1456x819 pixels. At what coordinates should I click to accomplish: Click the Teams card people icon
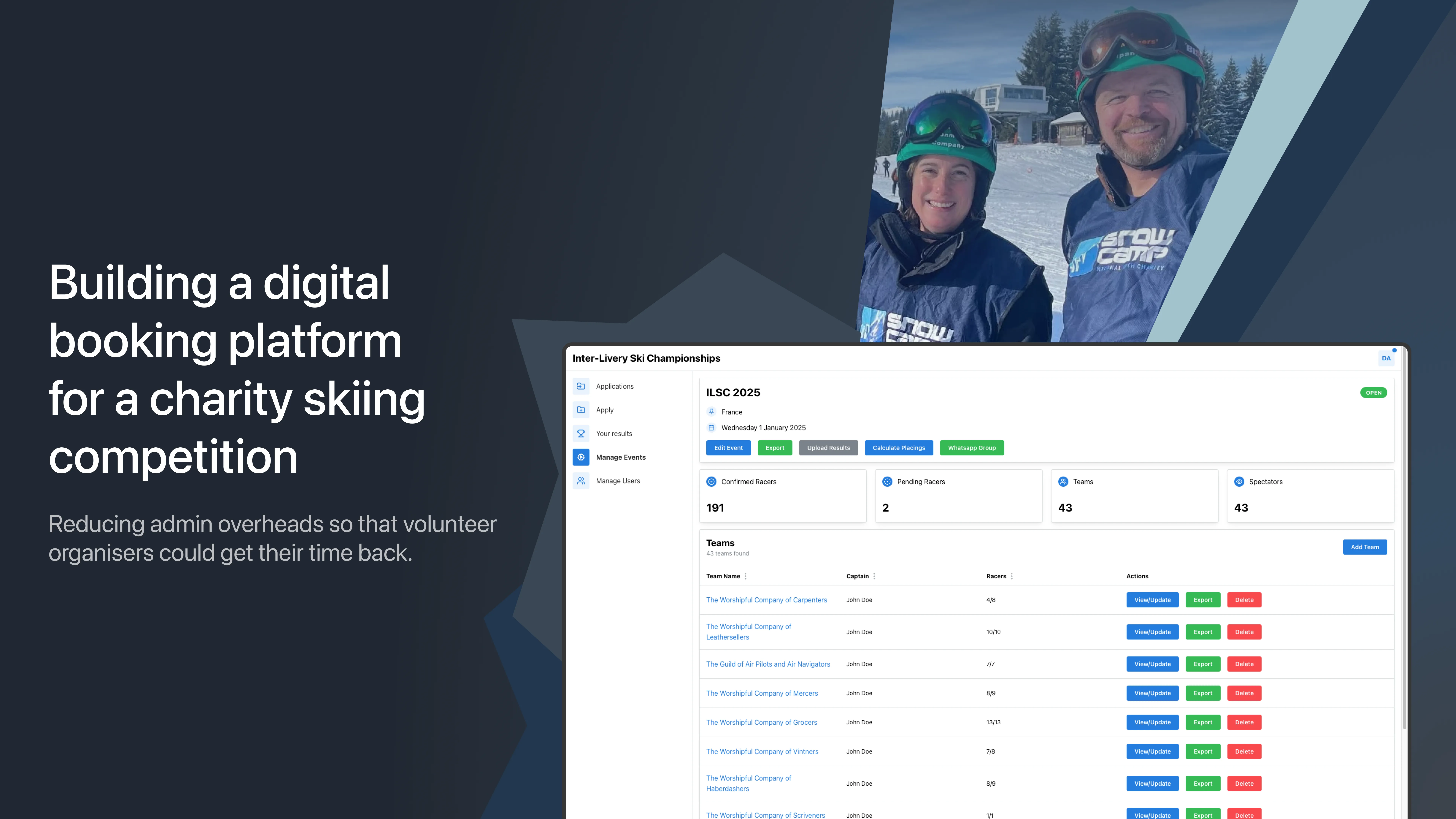point(1063,482)
